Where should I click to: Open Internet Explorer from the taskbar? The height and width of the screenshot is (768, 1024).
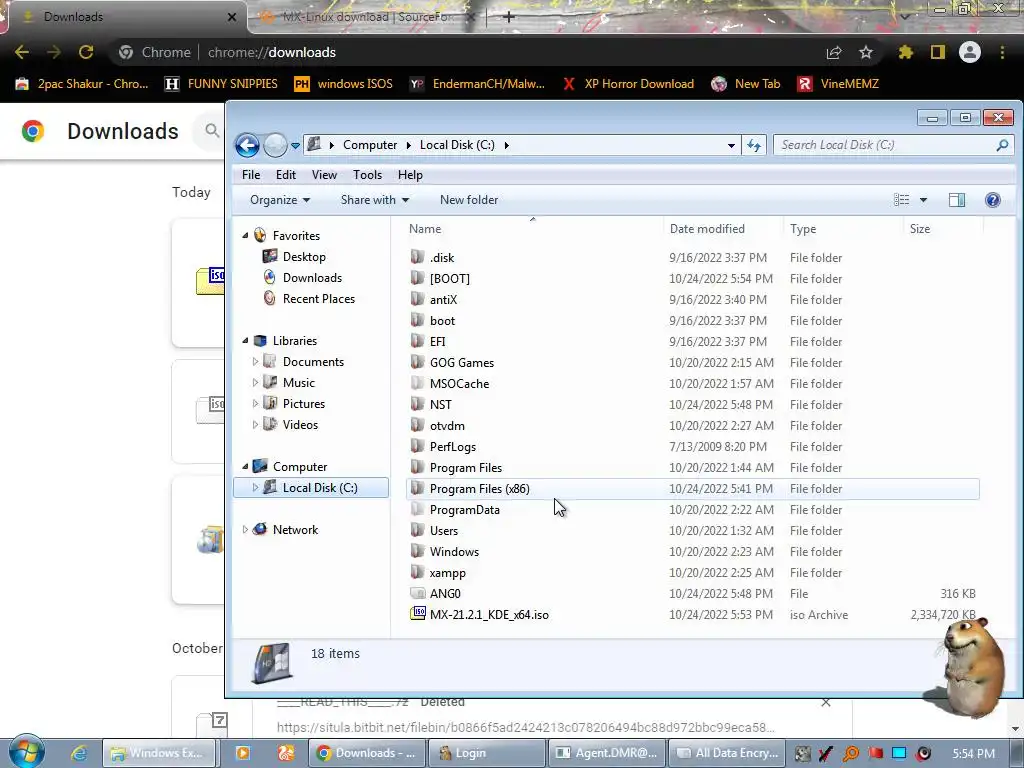coord(79,753)
